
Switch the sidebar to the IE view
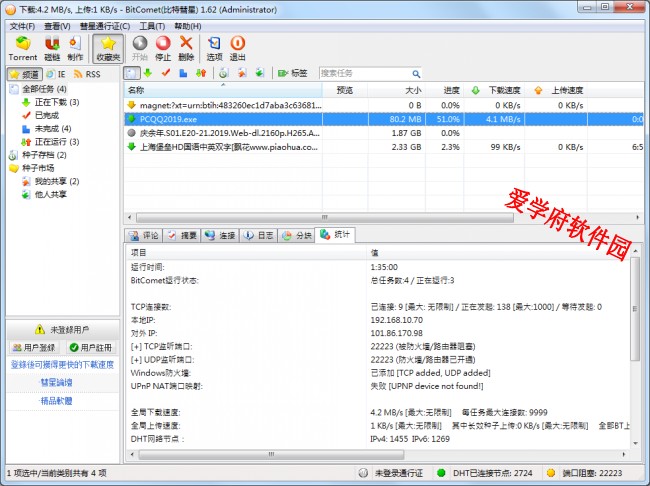[56, 74]
